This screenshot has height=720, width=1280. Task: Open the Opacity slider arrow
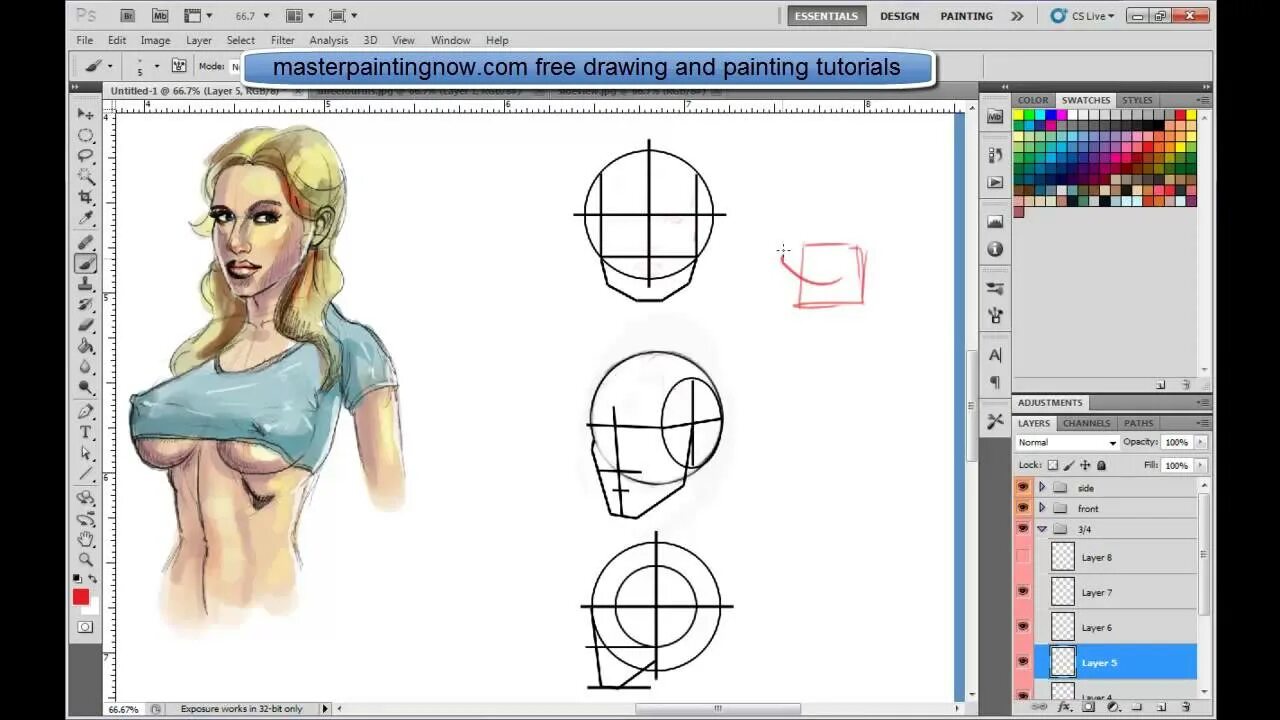(1200, 442)
